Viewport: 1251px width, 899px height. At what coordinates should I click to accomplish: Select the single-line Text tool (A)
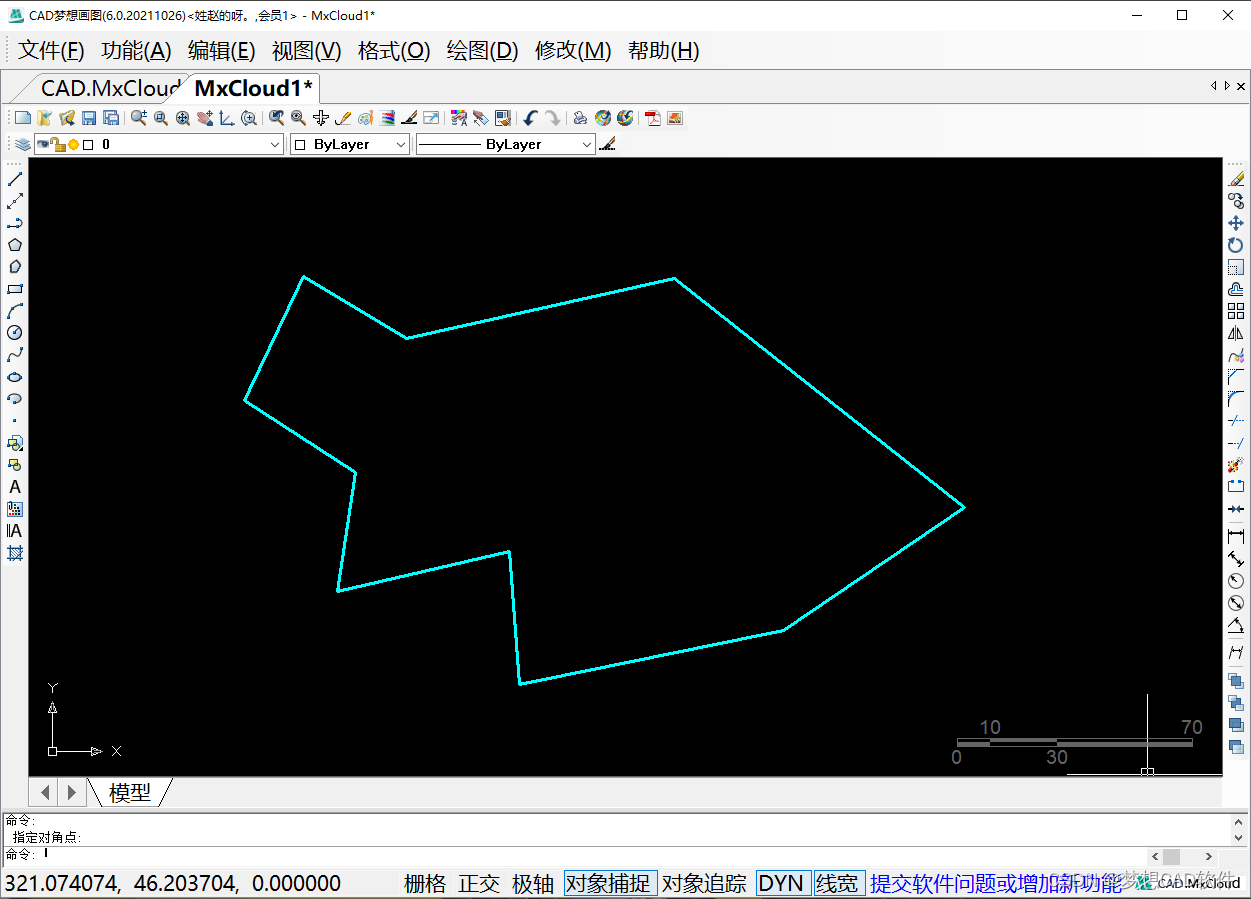click(15, 487)
